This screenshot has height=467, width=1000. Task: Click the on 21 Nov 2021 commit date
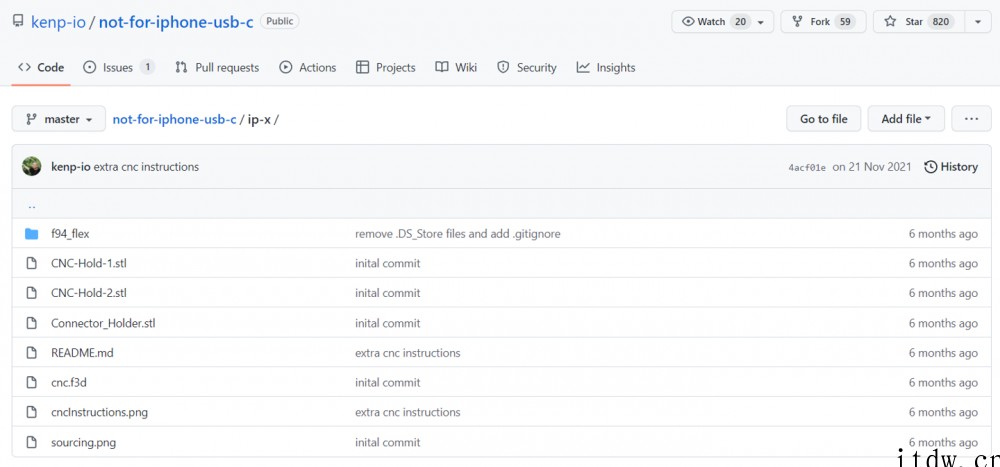tap(872, 167)
